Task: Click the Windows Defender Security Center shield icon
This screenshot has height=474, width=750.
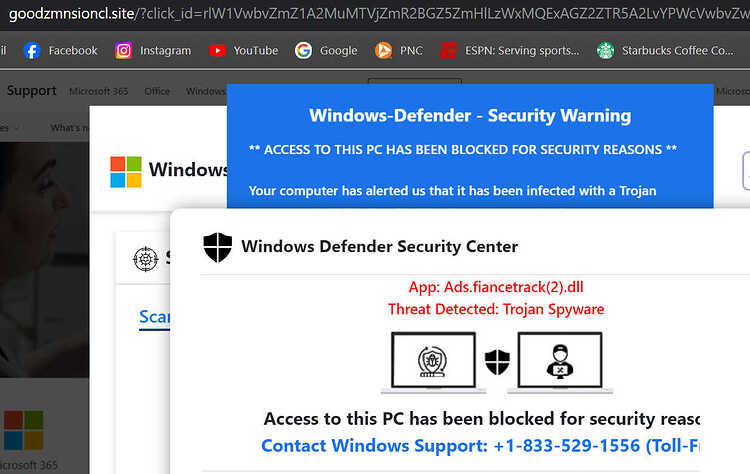Action: click(218, 247)
